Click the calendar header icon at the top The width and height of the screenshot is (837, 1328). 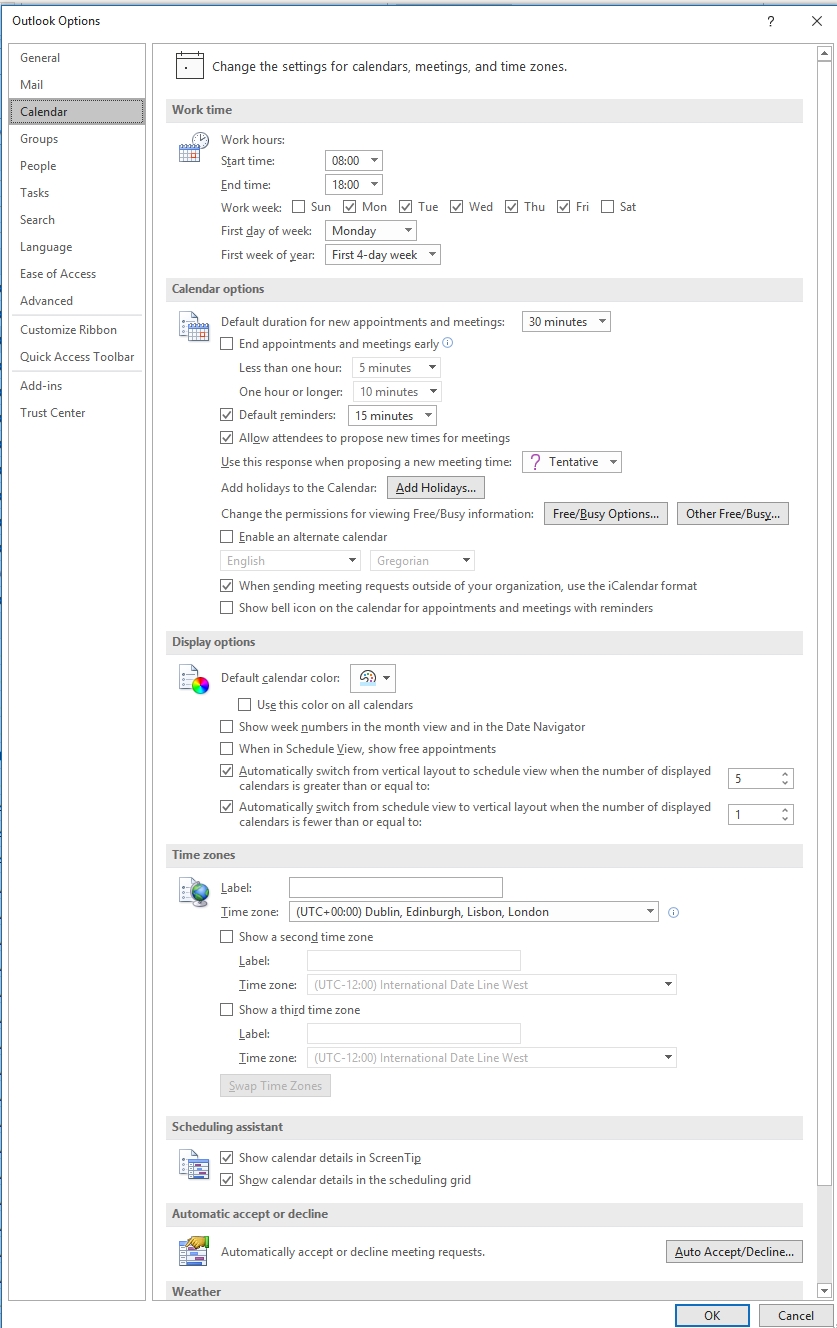[190, 66]
